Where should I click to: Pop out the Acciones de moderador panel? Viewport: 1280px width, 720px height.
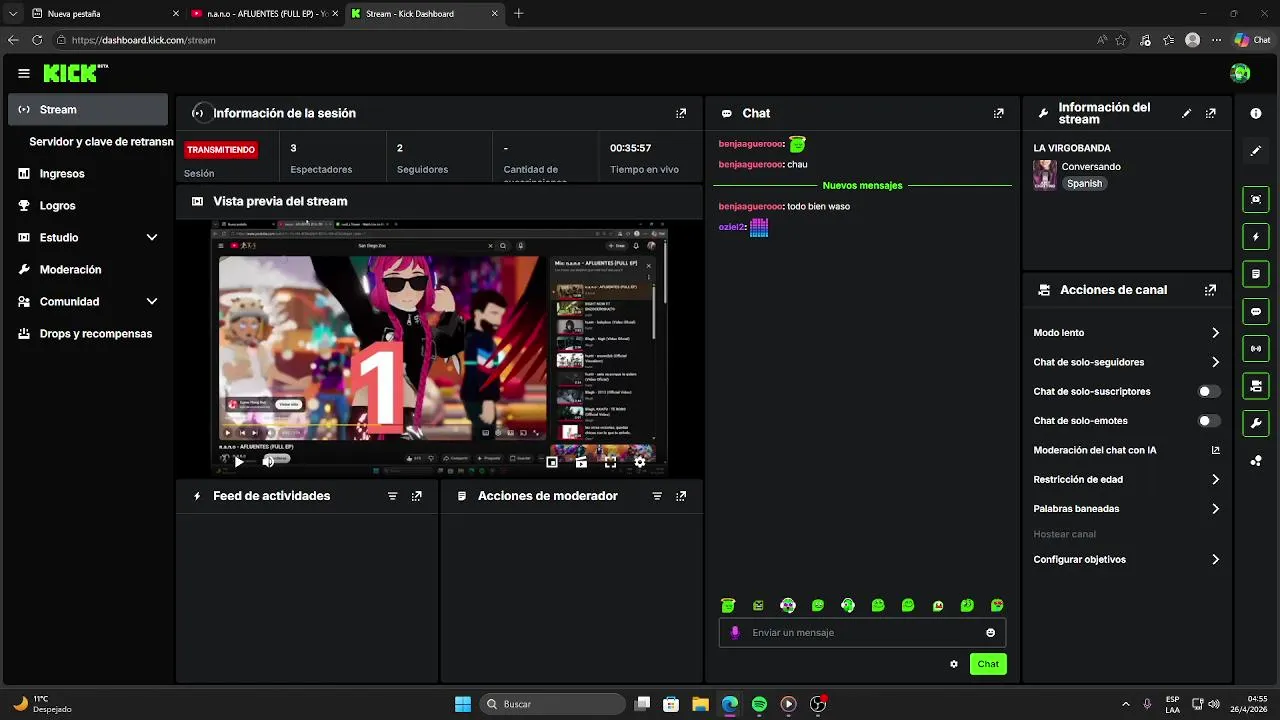[681, 496]
